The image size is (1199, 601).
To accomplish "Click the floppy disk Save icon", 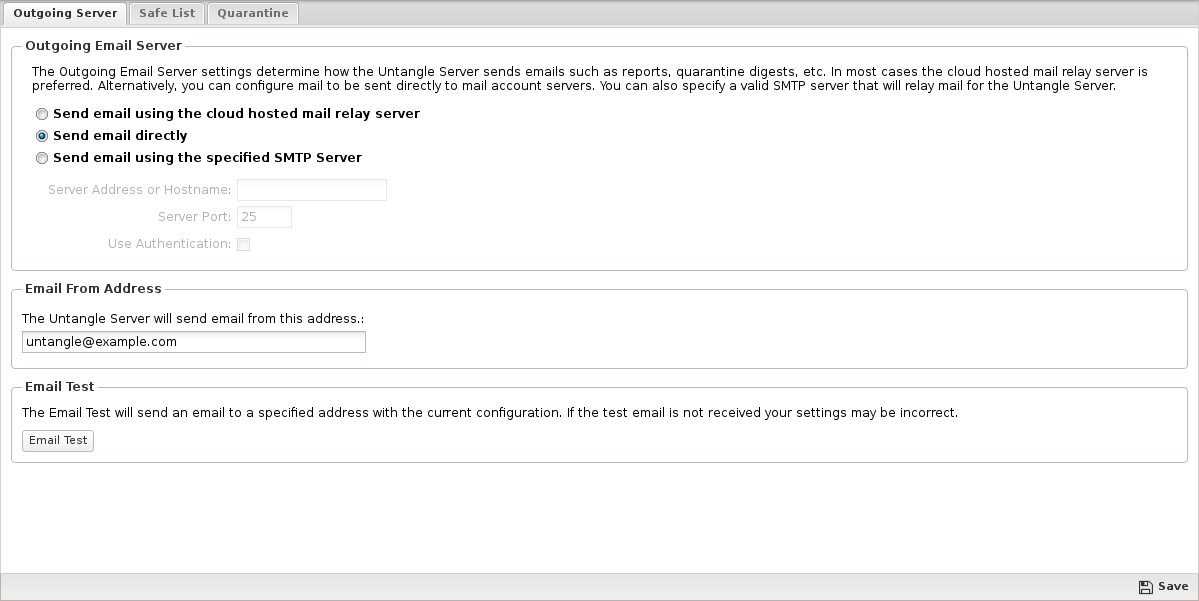I will click(x=1145, y=587).
